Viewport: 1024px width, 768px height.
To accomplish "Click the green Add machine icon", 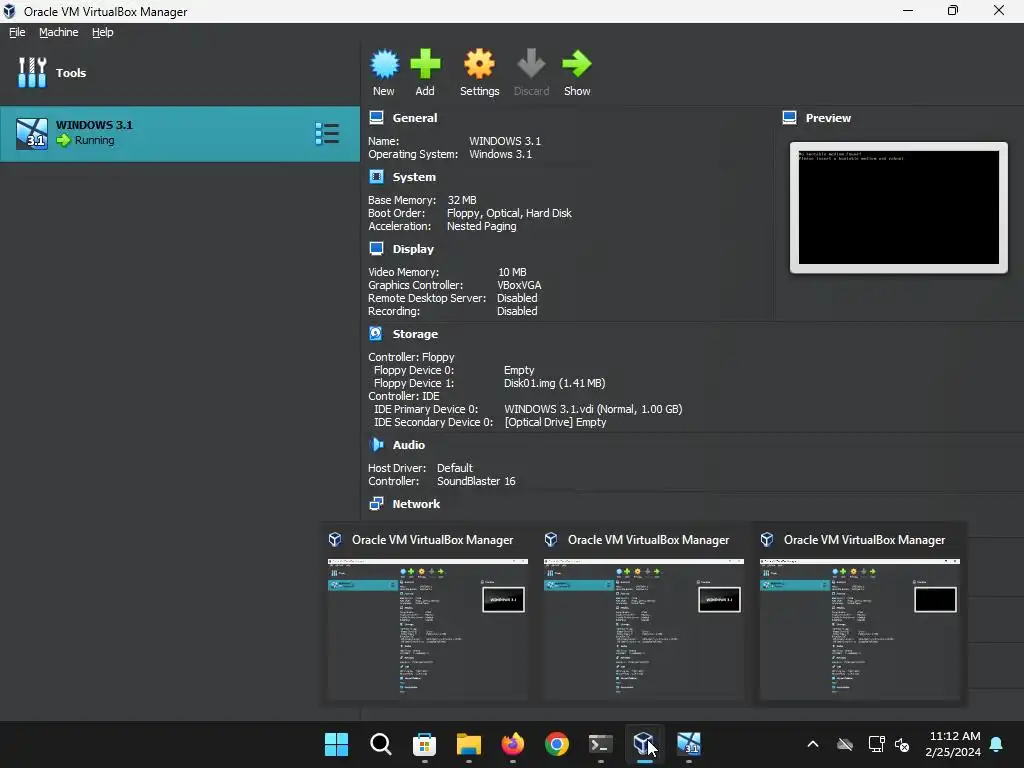I will pos(425,64).
